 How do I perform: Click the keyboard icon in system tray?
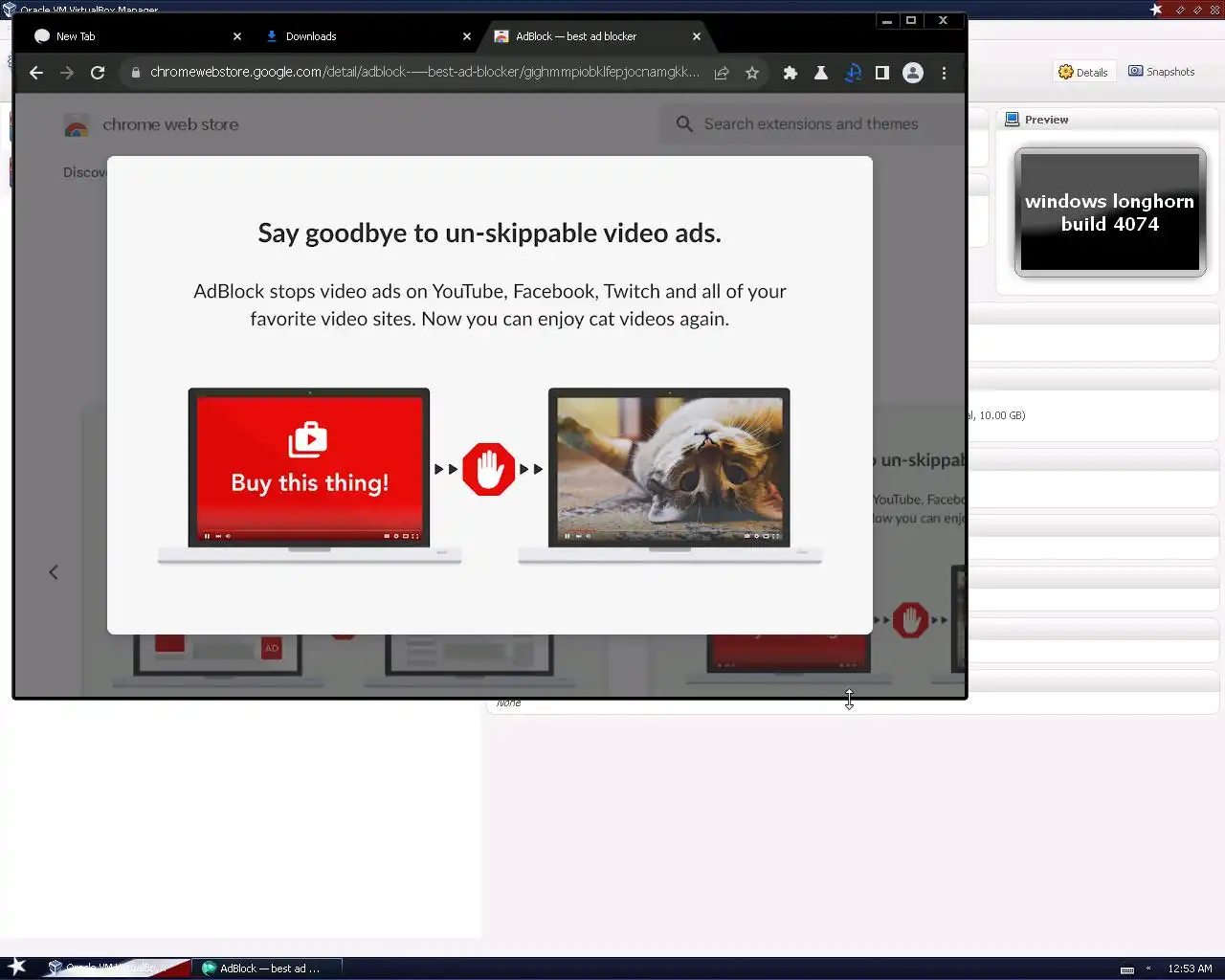point(1127,969)
